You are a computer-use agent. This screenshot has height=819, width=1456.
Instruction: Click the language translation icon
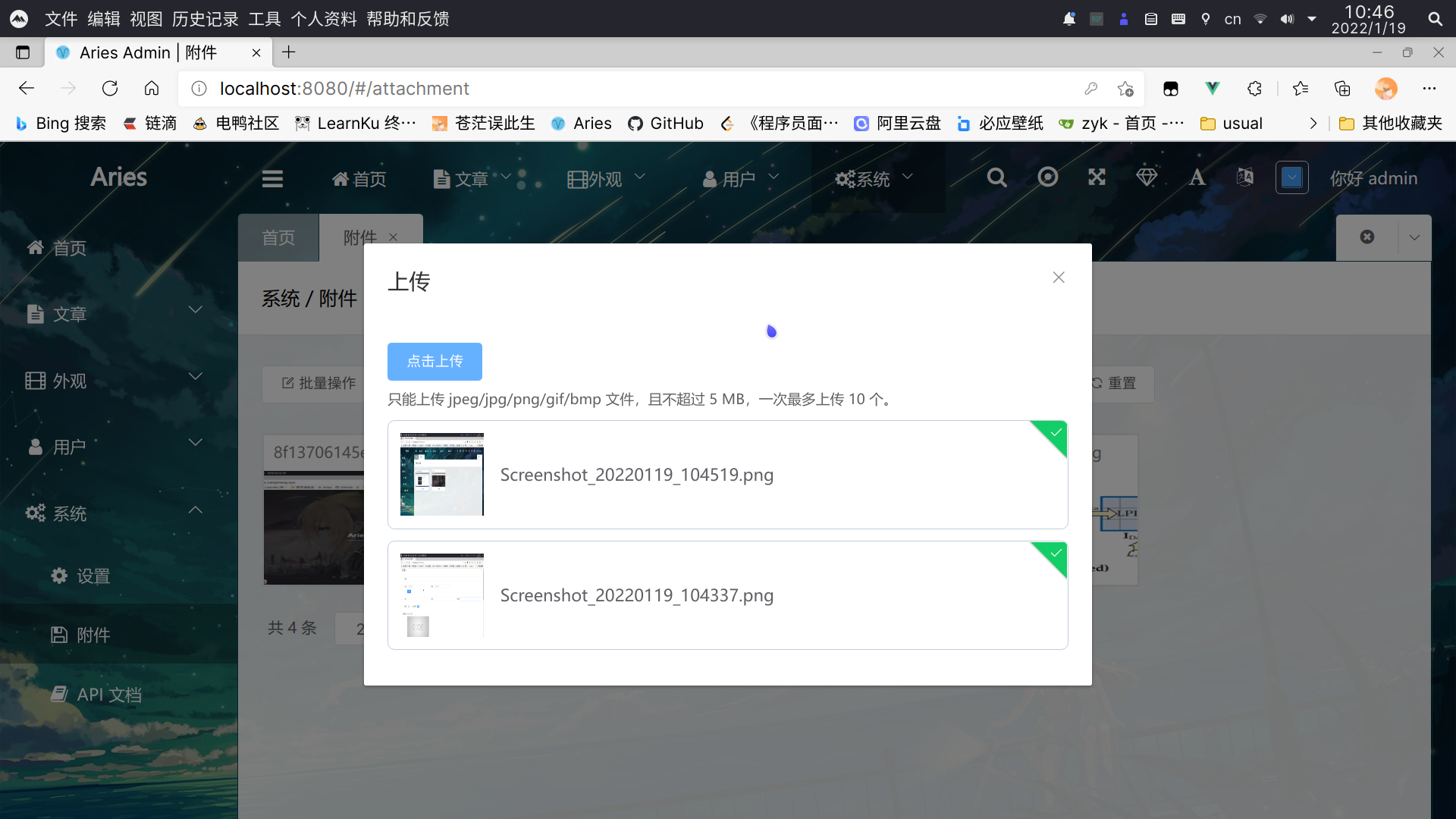point(1244,177)
